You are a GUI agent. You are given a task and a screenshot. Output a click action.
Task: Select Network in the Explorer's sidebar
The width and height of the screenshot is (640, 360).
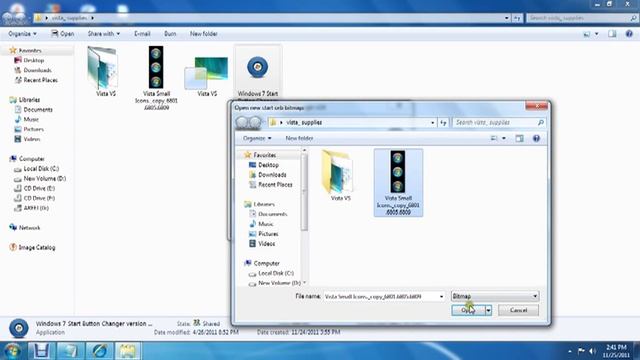29,228
